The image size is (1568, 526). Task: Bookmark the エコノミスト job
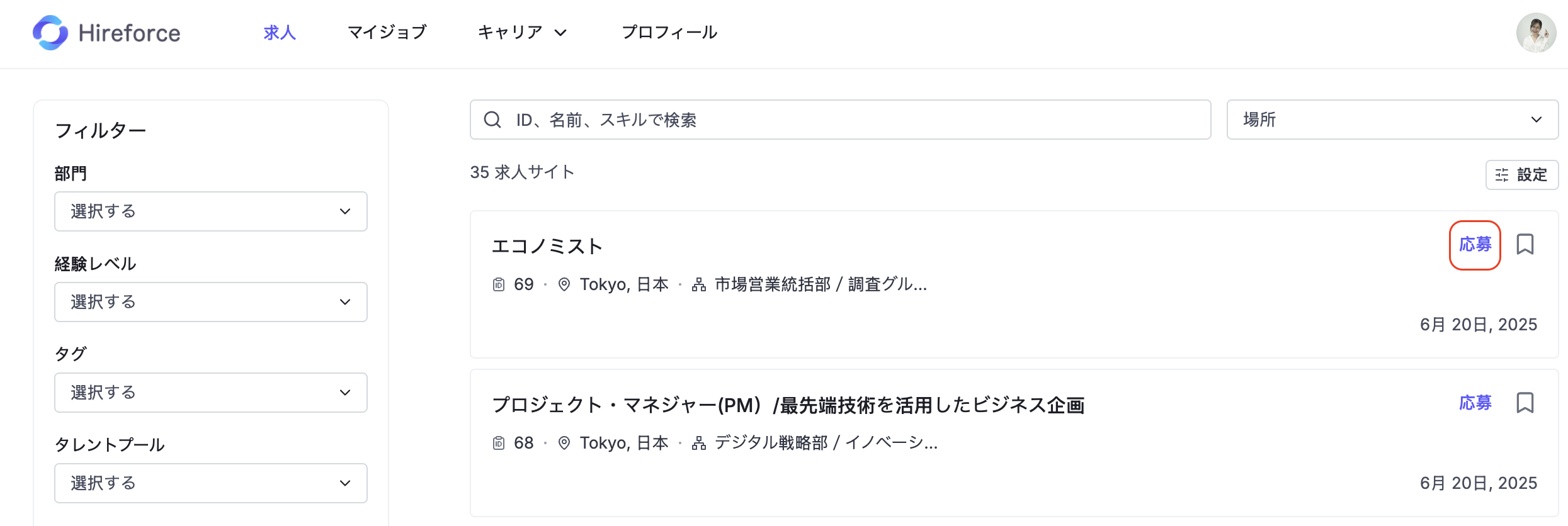pos(1525,244)
